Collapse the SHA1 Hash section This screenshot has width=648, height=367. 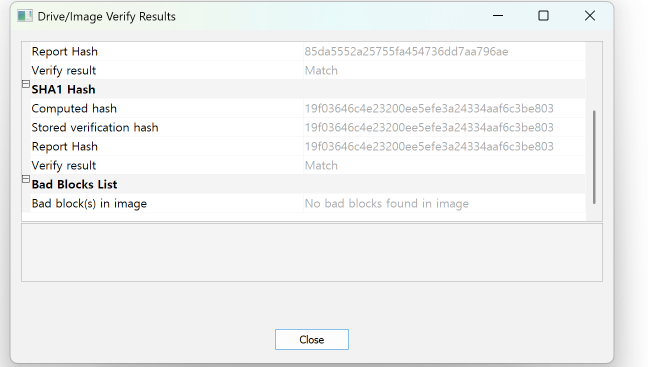coord(26,84)
